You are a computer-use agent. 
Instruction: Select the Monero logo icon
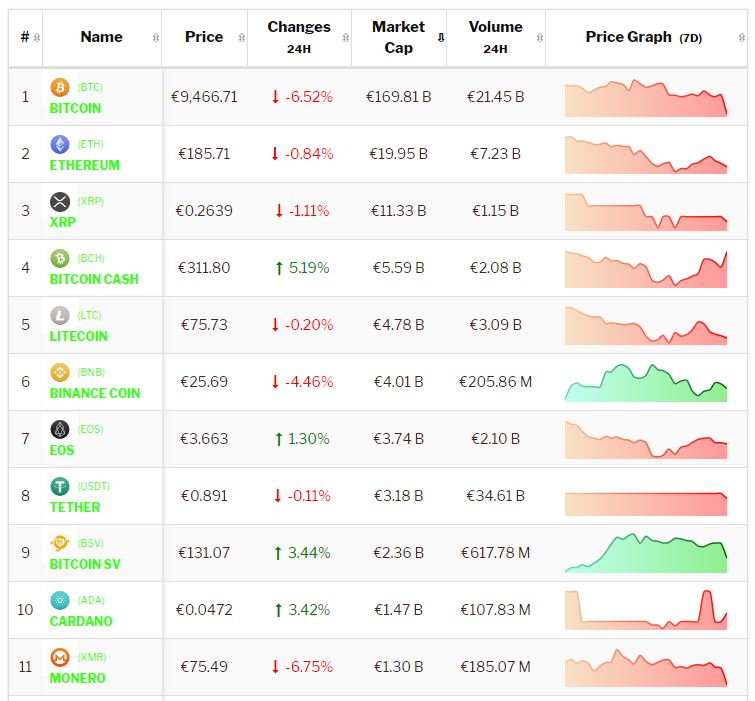pyautogui.click(x=60, y=658)
